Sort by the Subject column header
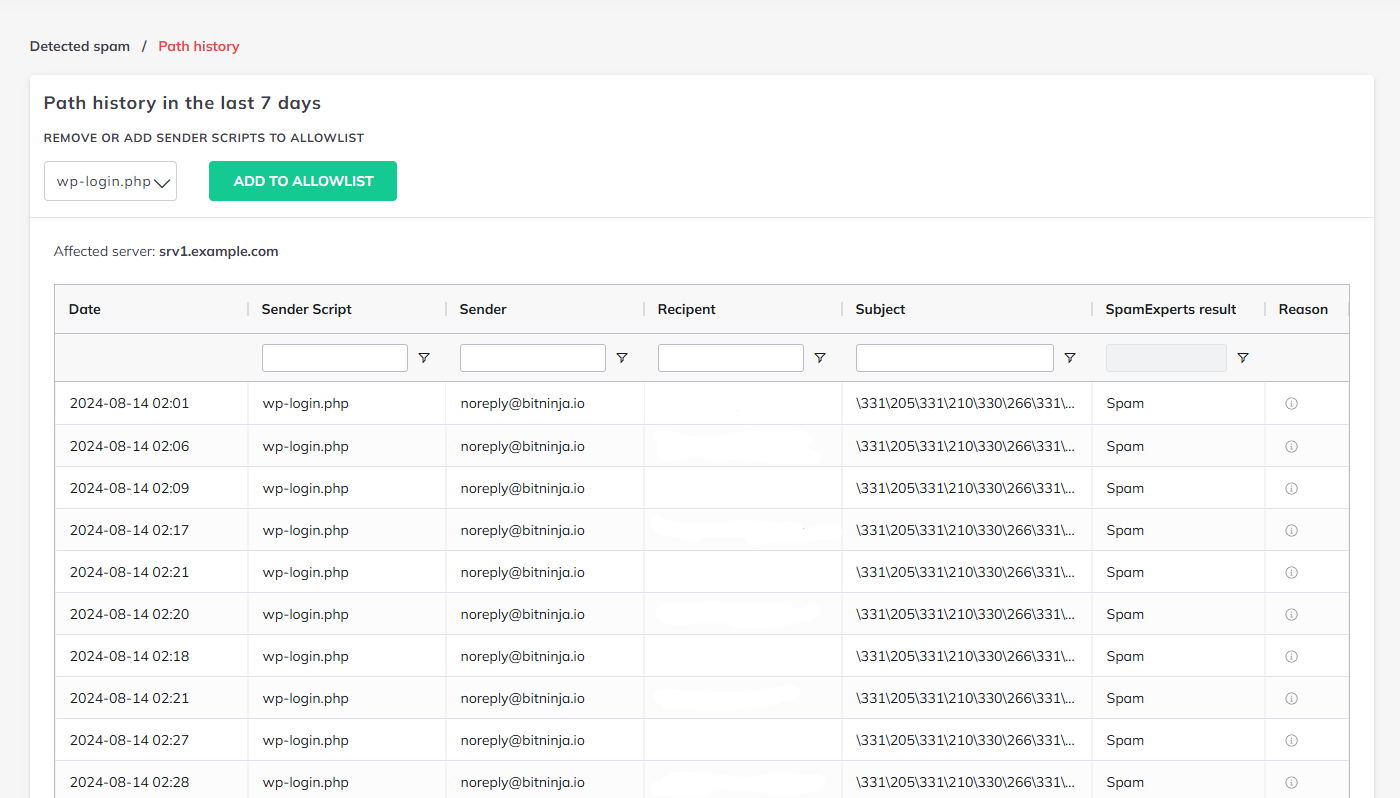This screenshot has height=798, width=1400. coord(881,309)
